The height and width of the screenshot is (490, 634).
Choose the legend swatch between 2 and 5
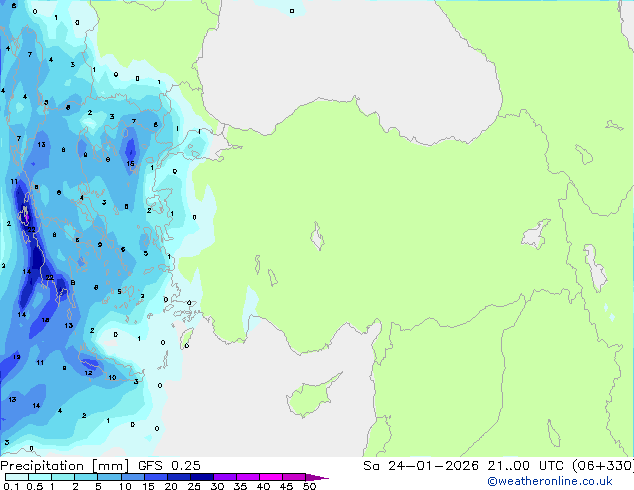pos(86,477)
